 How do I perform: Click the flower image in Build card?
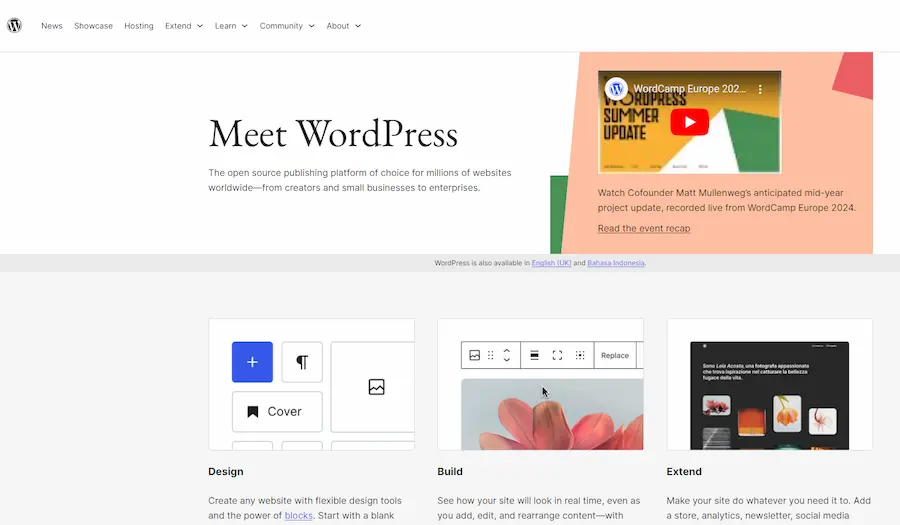click(552, 414)
